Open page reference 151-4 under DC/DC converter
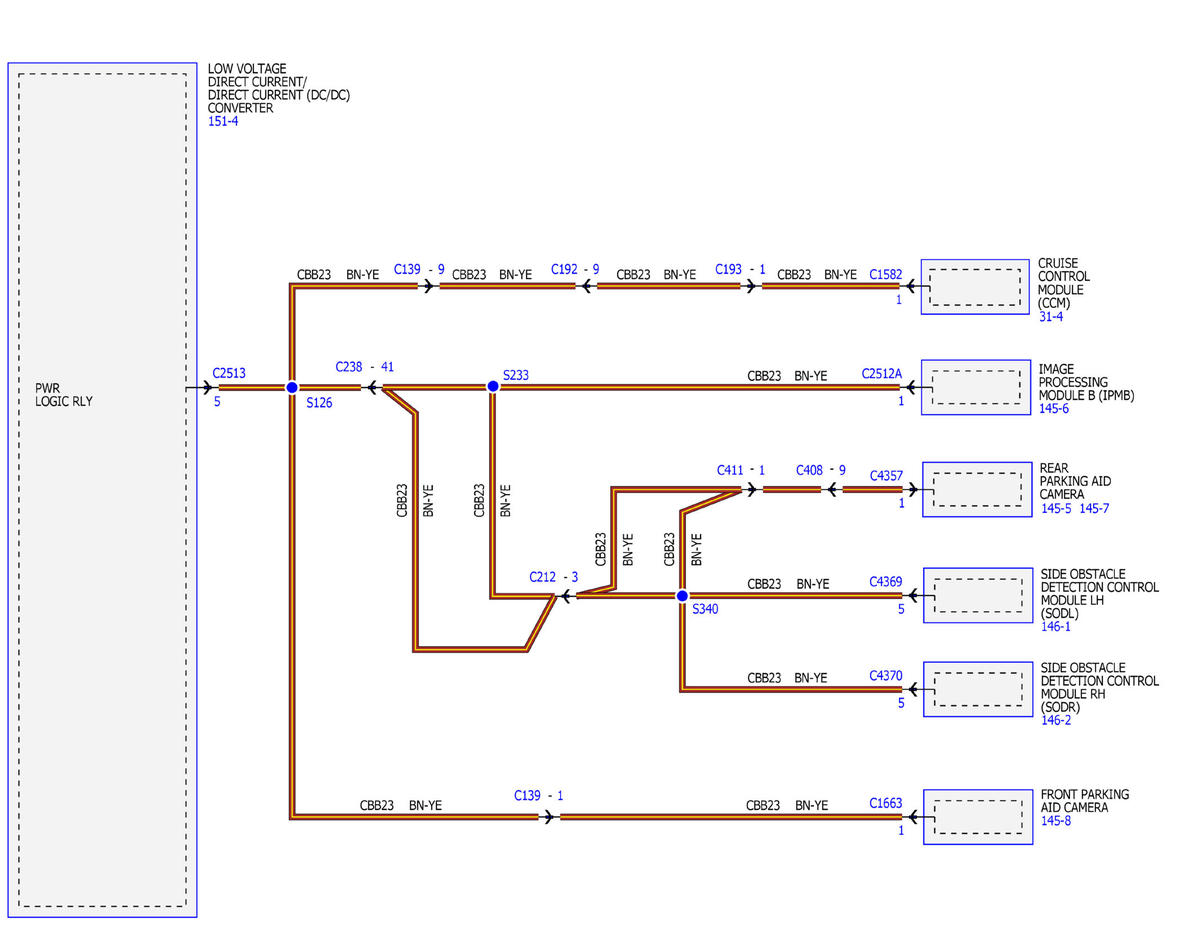The image size is (1200, 927). tap(223, 121)
